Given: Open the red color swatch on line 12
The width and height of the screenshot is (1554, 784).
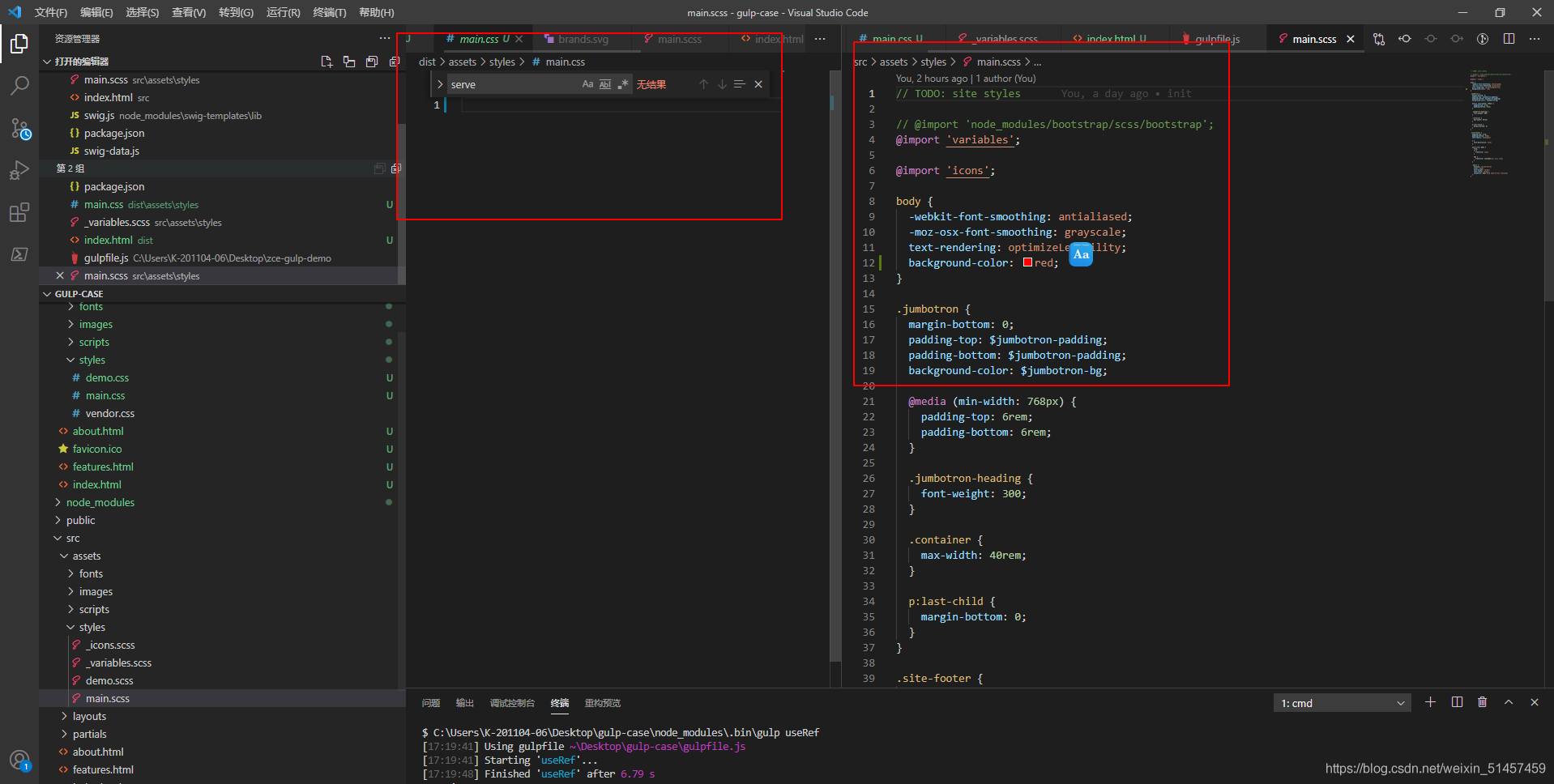Looking at the screenshot, I should point(1027,262).
